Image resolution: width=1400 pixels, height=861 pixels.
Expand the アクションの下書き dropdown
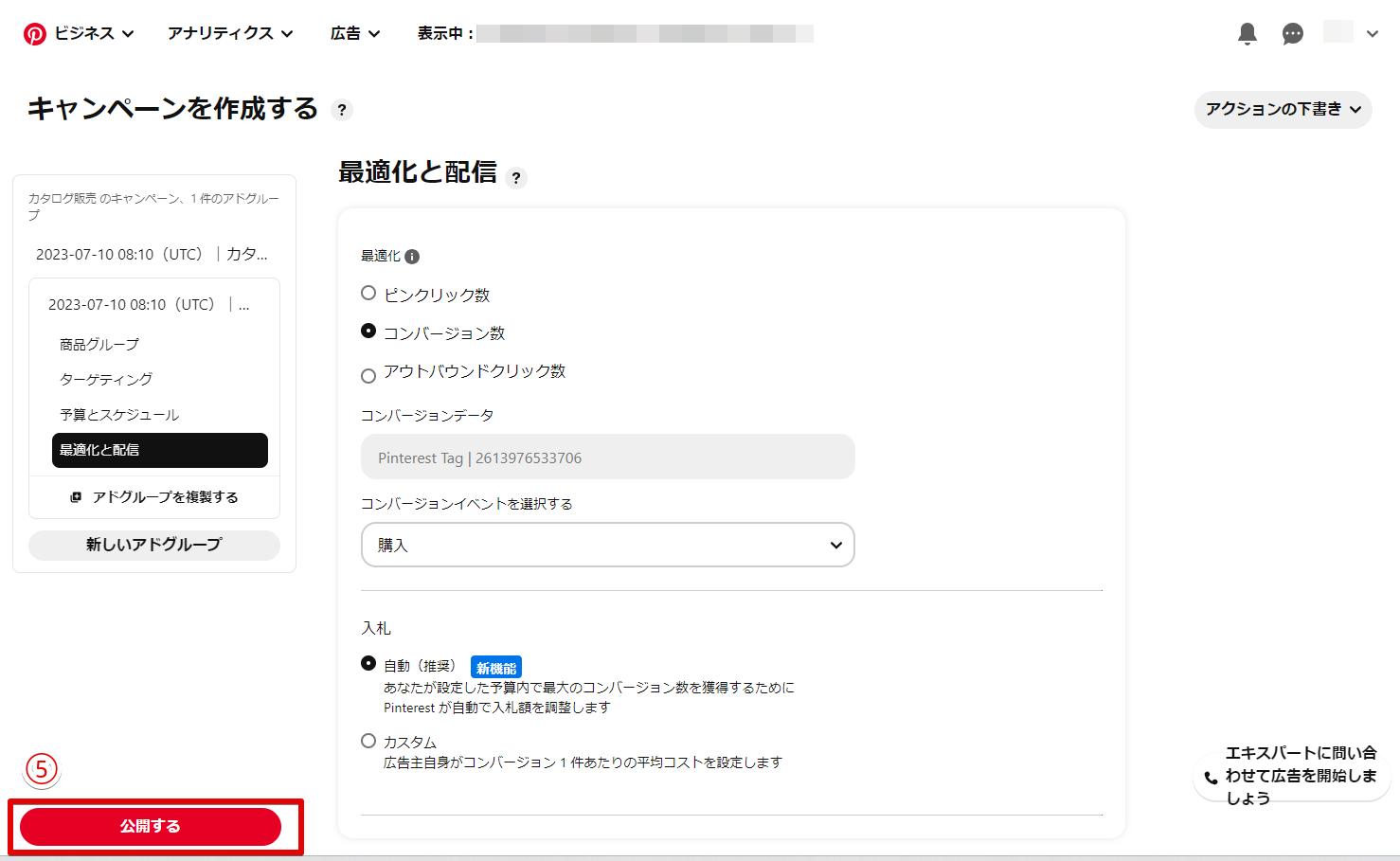[1283, 110]
